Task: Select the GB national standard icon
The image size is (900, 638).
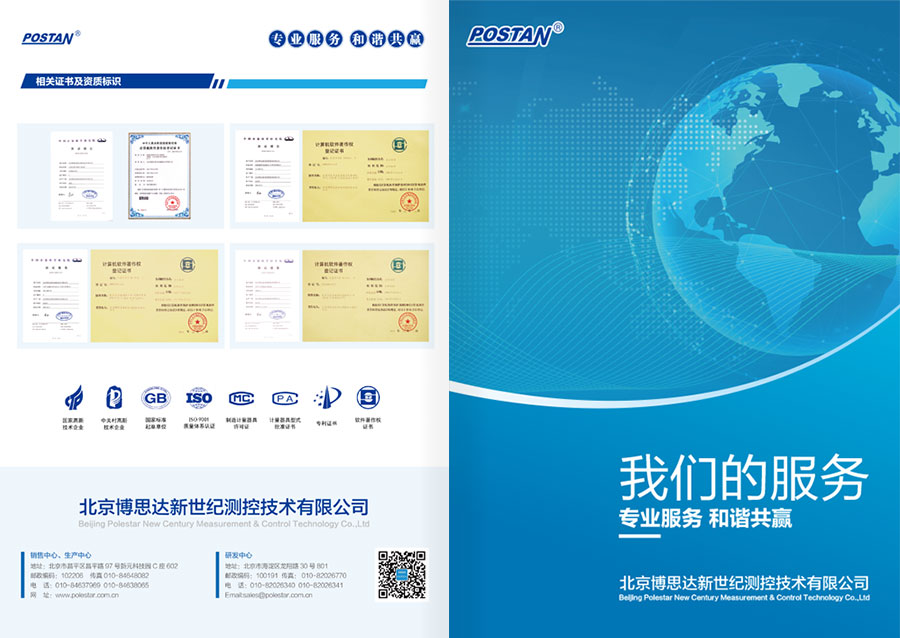Action: [156, 399]
